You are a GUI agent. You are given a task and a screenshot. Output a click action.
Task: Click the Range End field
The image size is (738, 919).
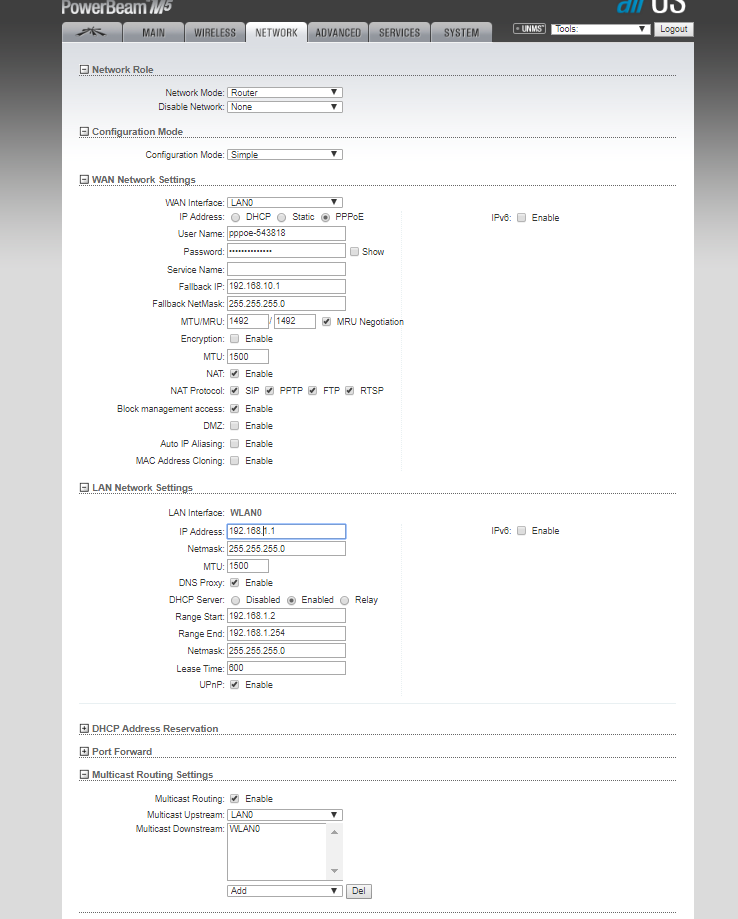[x=287, y=633]
